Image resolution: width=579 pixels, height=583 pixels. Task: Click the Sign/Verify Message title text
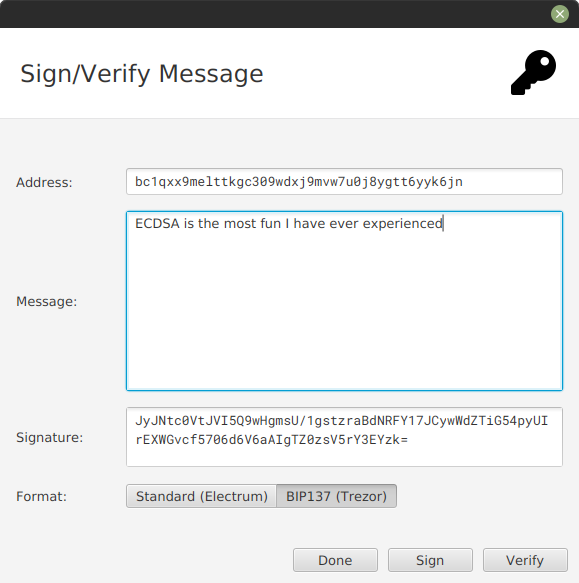pyautogui.click(x=142, y=74)
